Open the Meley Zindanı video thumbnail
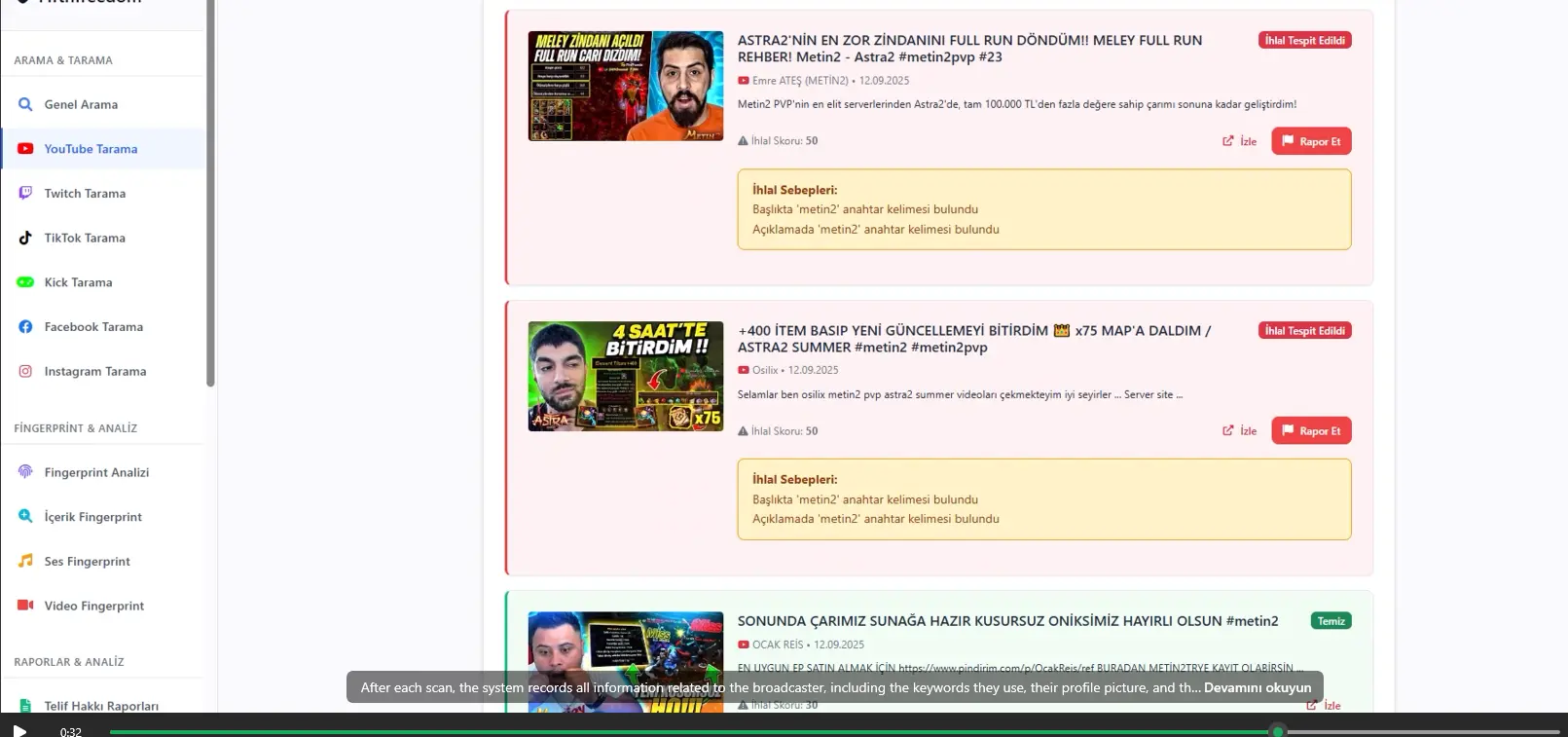The image size is (1568, 737). click(625, 86)
